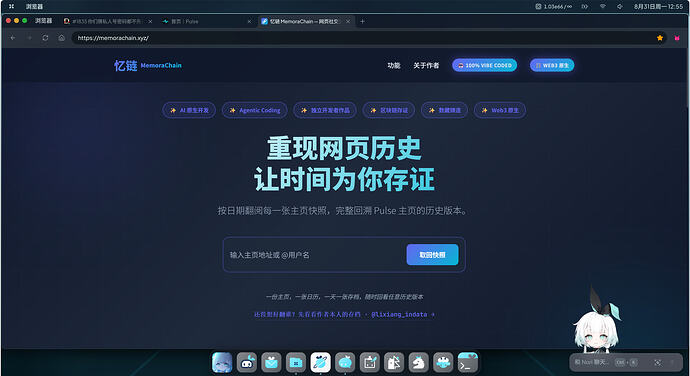The width and height of the screenshot is (690, 376).
Task: Reload the MemoraChain page
Action: pos(45,38)
